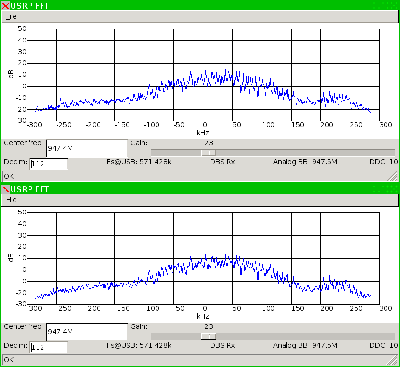Click the Gain slider track right of handle, upper window
Screen dimensions: 400x367
pos(305,153)
